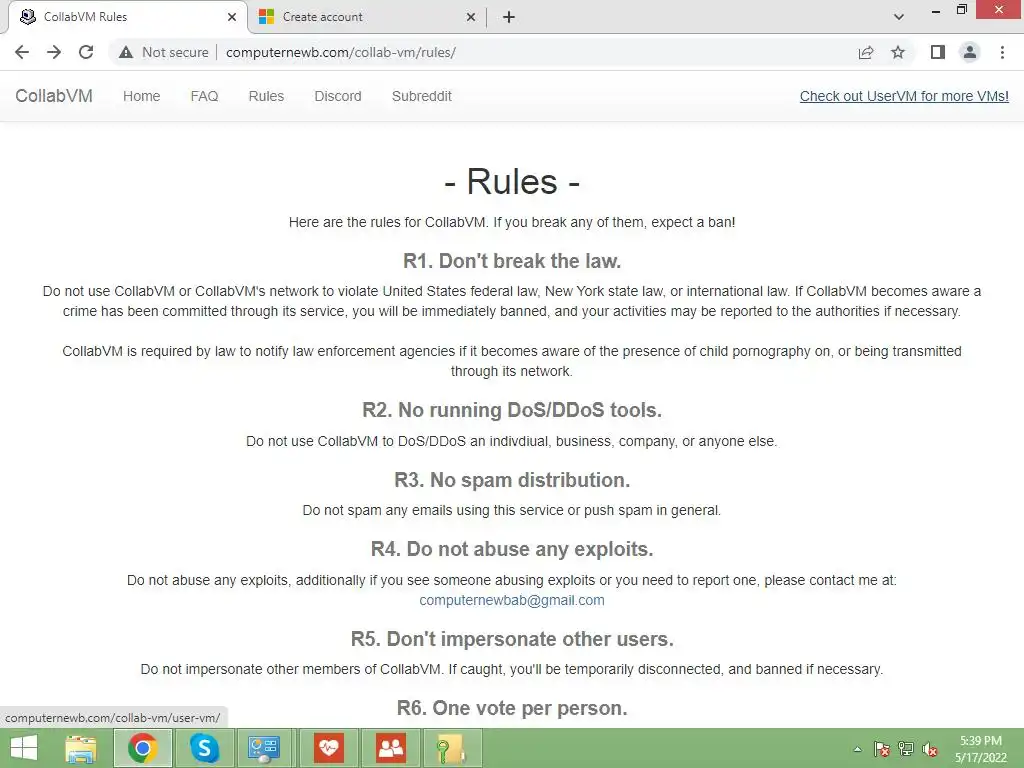Click heading 'R3. No spam distribution.'
Viewport: 1024px width, 768px height.
click(x=512, y=480)
